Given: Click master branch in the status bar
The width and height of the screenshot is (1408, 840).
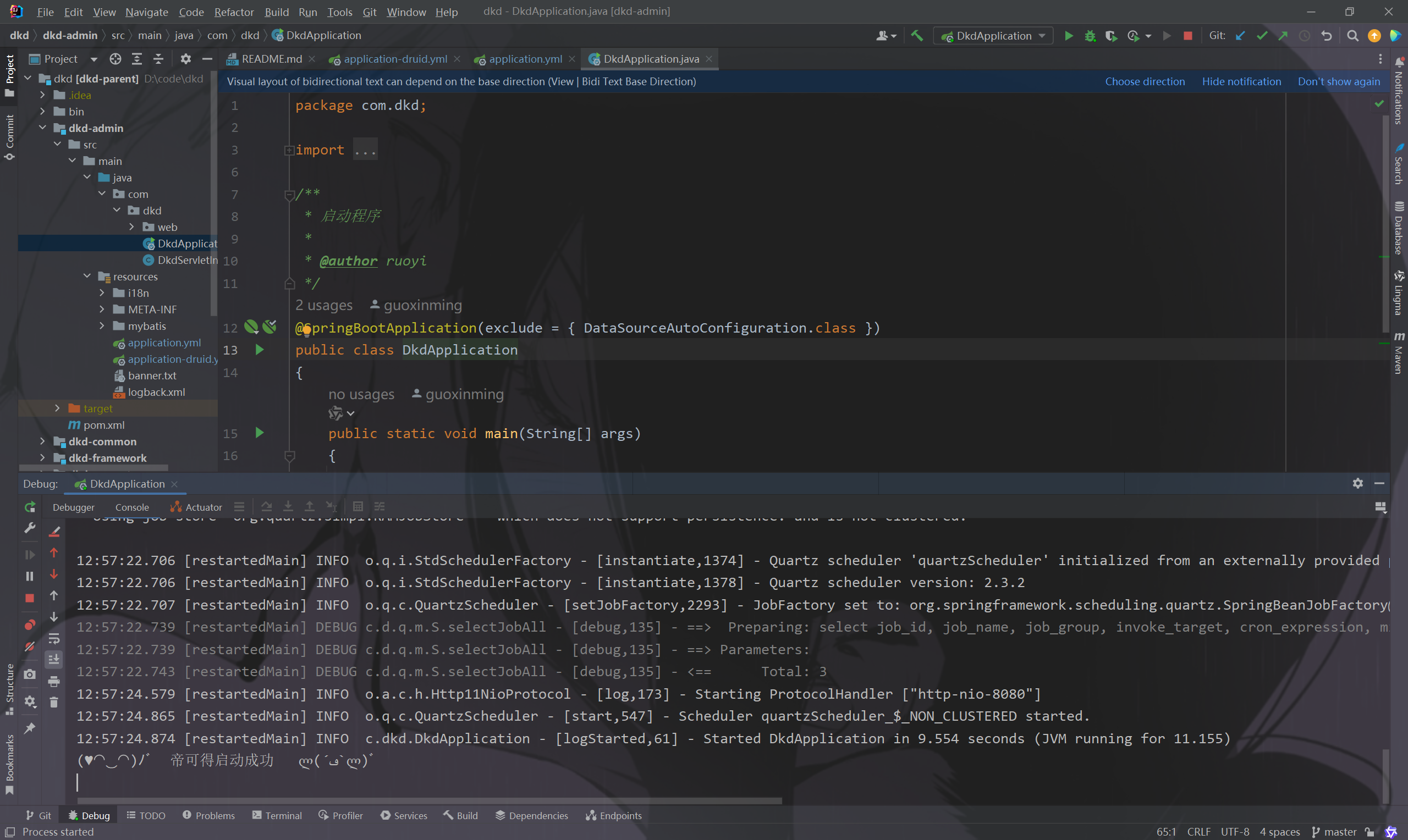Looking at the screenshot, I should click(x=1339, y=832).
